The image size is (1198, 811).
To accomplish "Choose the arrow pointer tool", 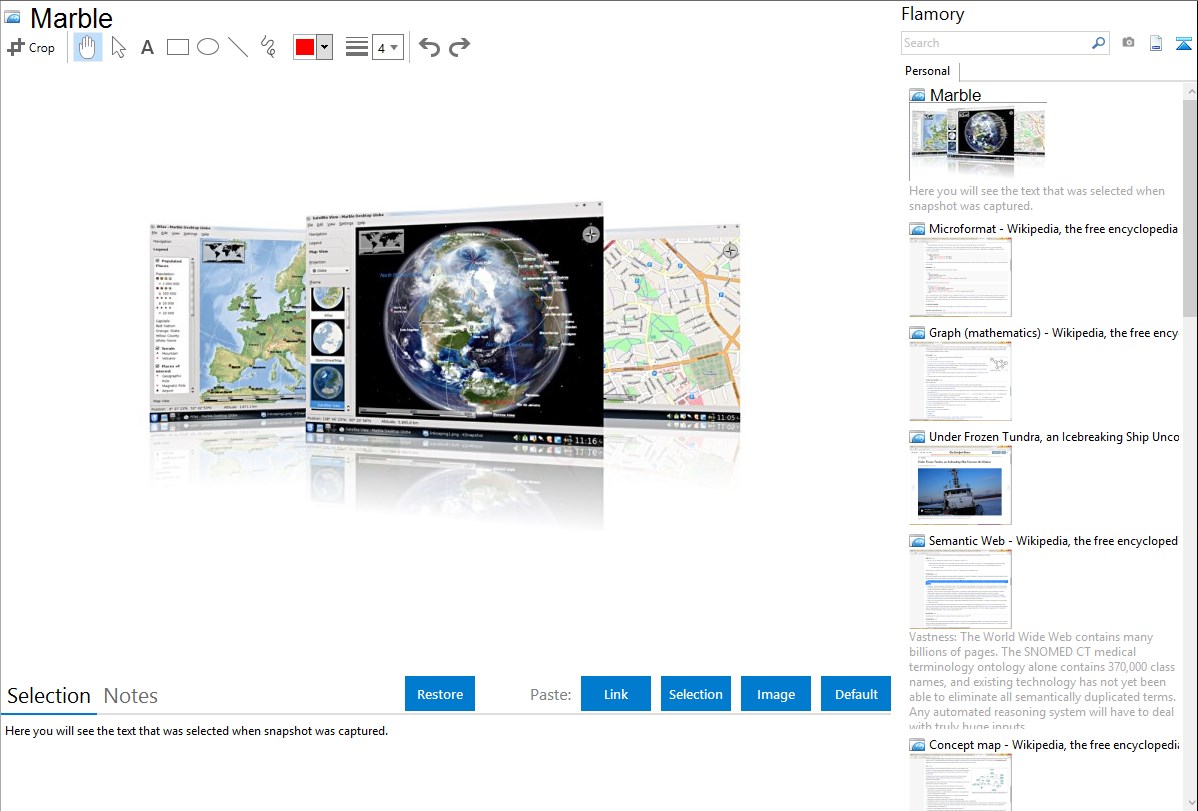I will click(x=118, y=47).
